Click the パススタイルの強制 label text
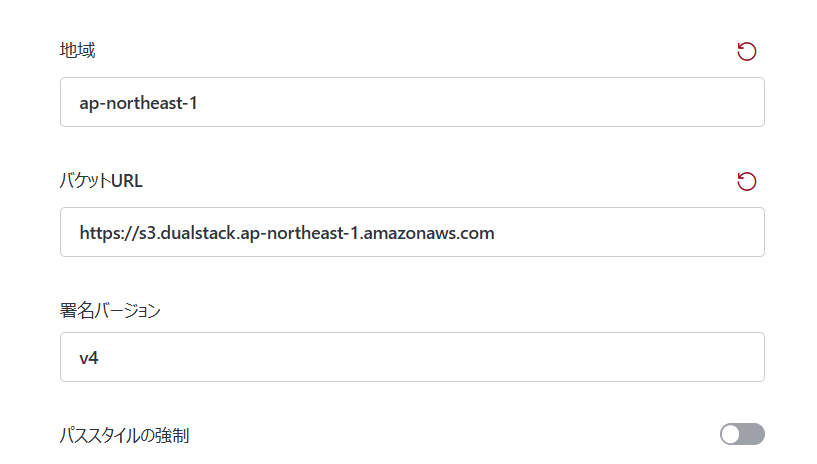This screenshot has height=464, width=817. (x=125, y=435)
